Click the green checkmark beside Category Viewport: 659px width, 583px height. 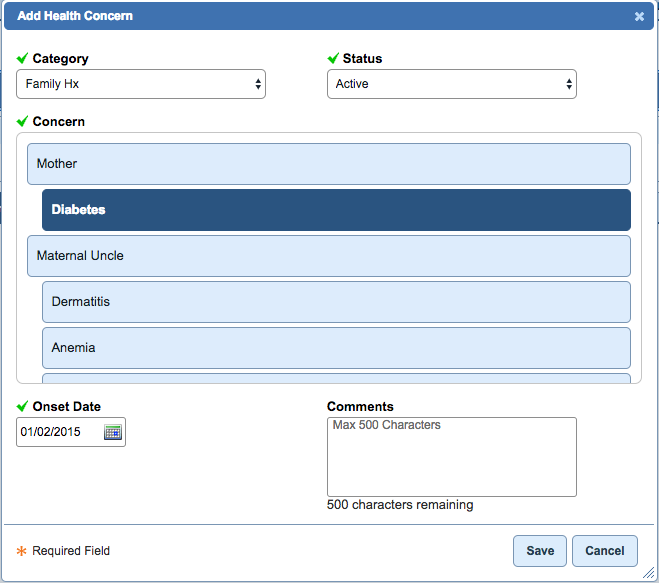tap(23, 59)
